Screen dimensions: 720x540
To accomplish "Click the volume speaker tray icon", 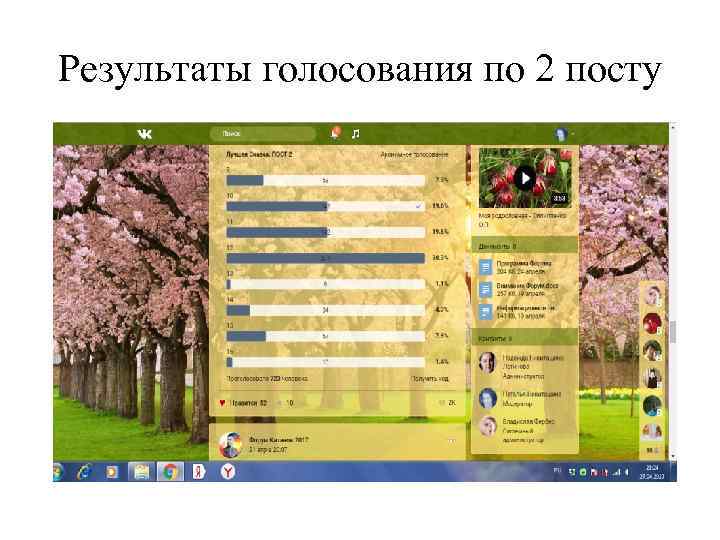I will 627,472.
